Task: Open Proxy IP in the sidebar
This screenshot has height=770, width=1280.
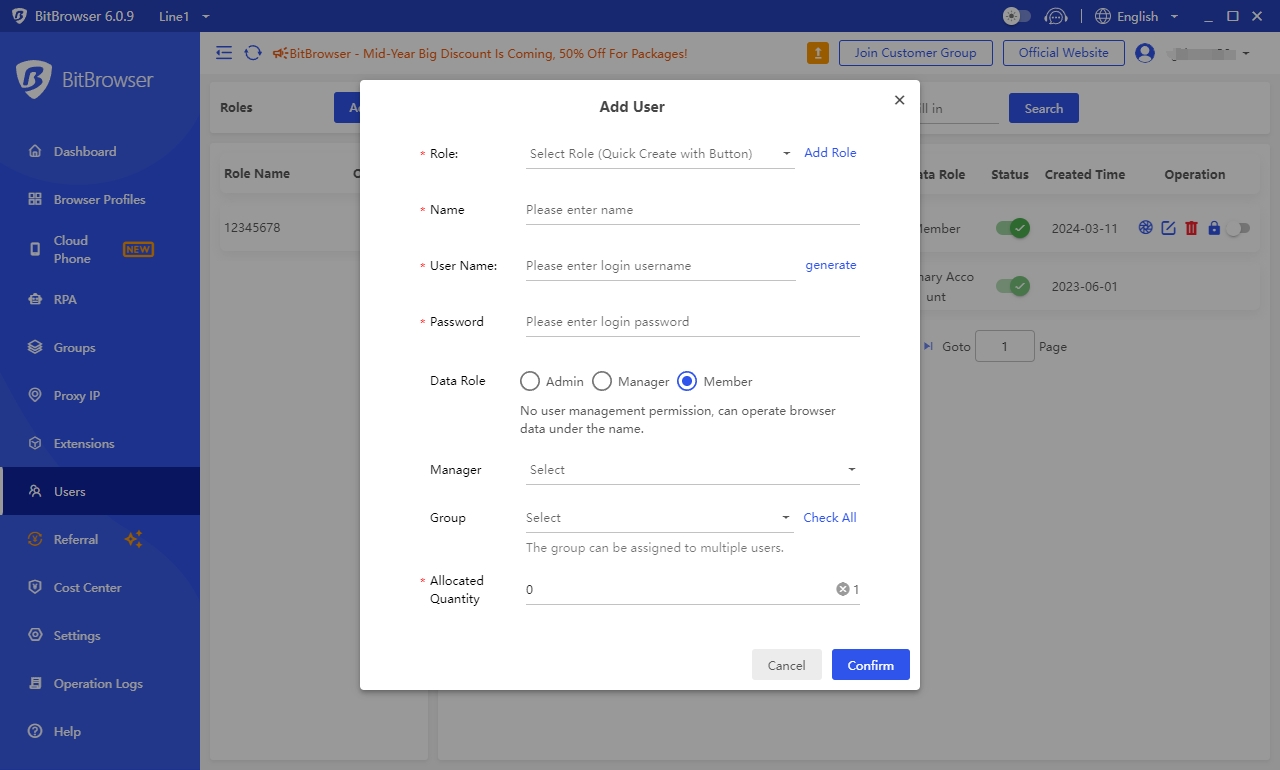Action: point(100,396)
